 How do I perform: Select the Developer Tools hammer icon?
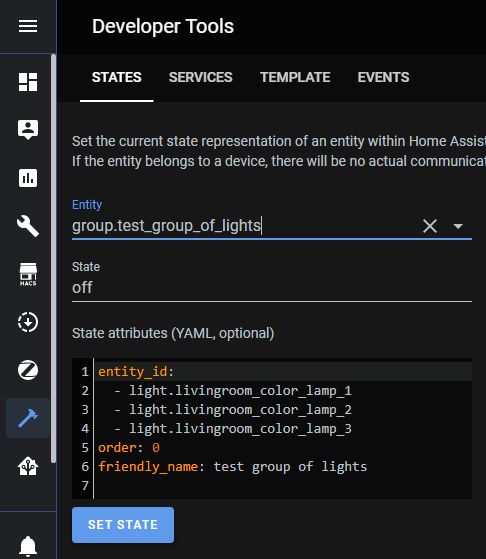click(x=28, y=418)
